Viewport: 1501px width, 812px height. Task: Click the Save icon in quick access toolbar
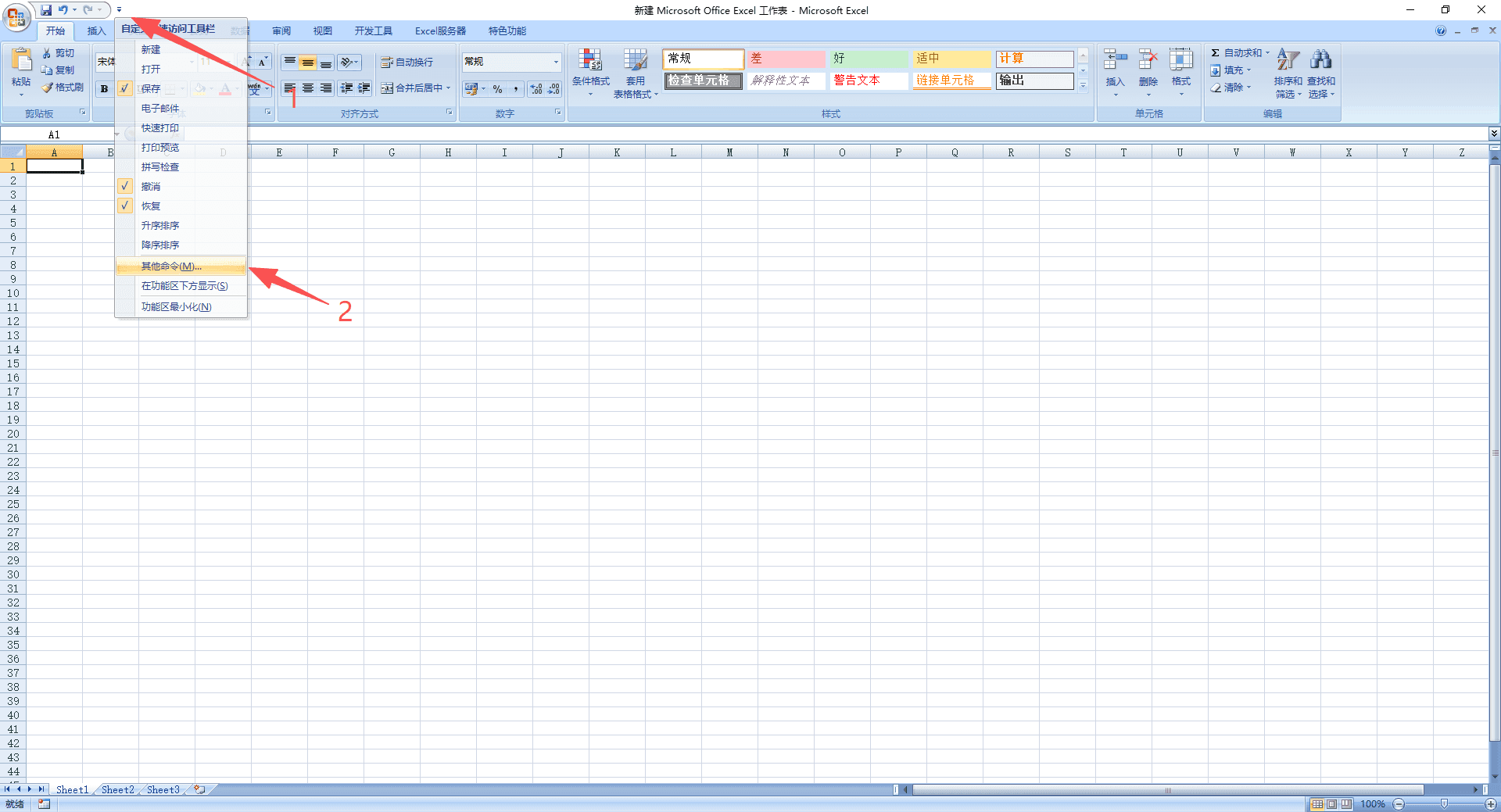46,10
